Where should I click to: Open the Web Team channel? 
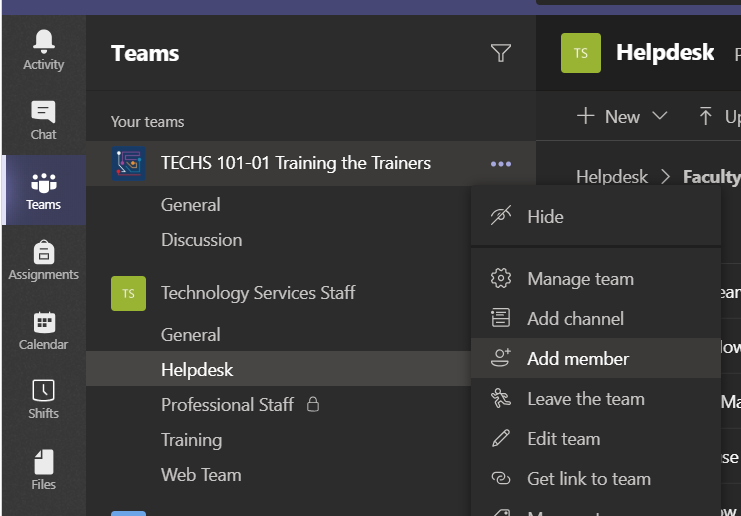(201, 475)
